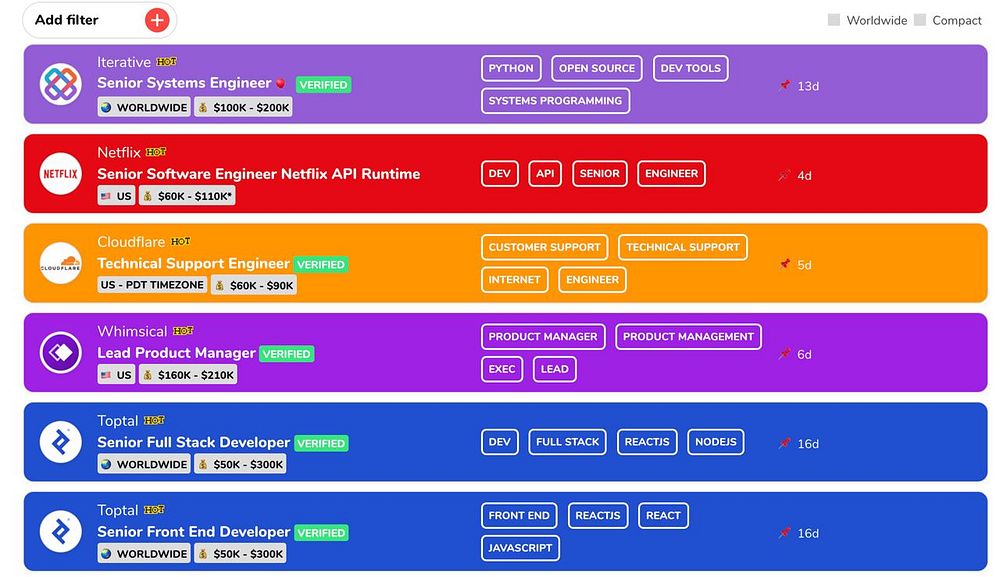Open the Add filter selector
Image resolution: width=1000 pixels, height=577 pixels.
99,20
